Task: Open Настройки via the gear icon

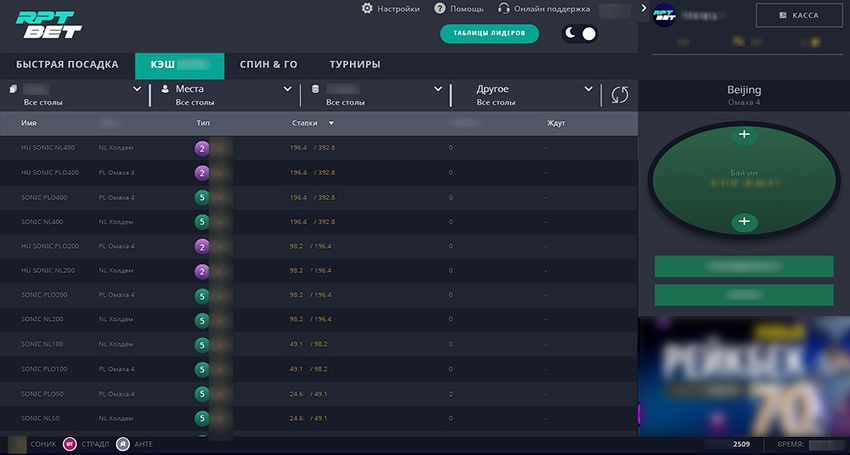Action: (x=367, y=9)
